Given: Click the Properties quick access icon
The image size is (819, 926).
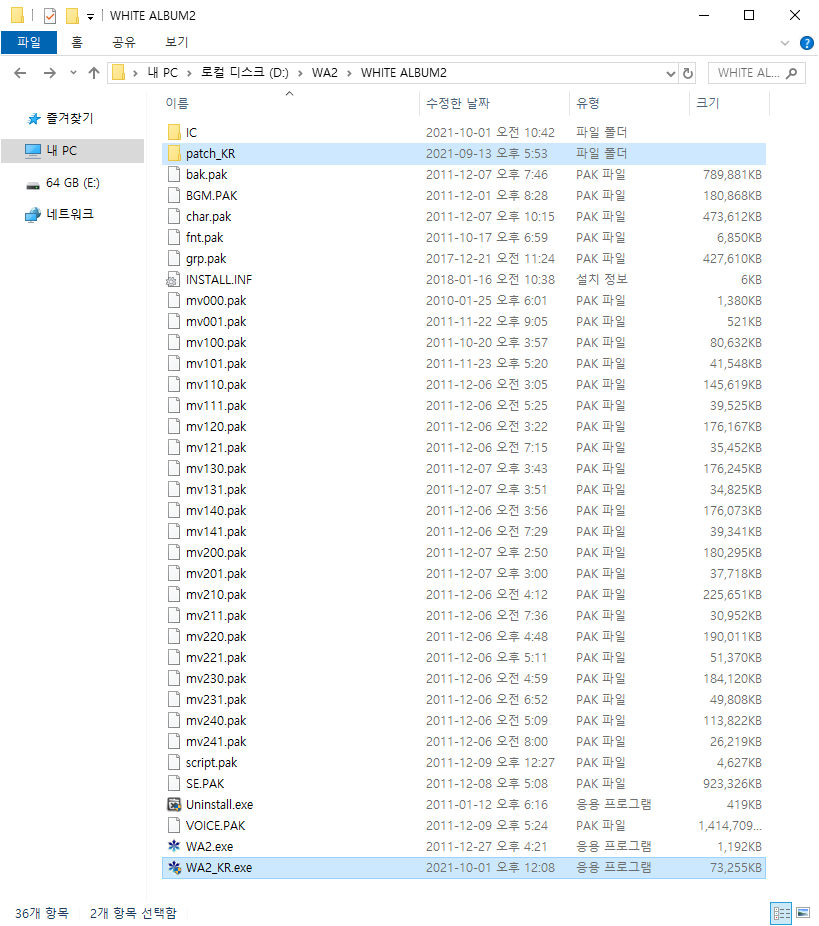Looking at the screenshot, I should coord(50,15).
